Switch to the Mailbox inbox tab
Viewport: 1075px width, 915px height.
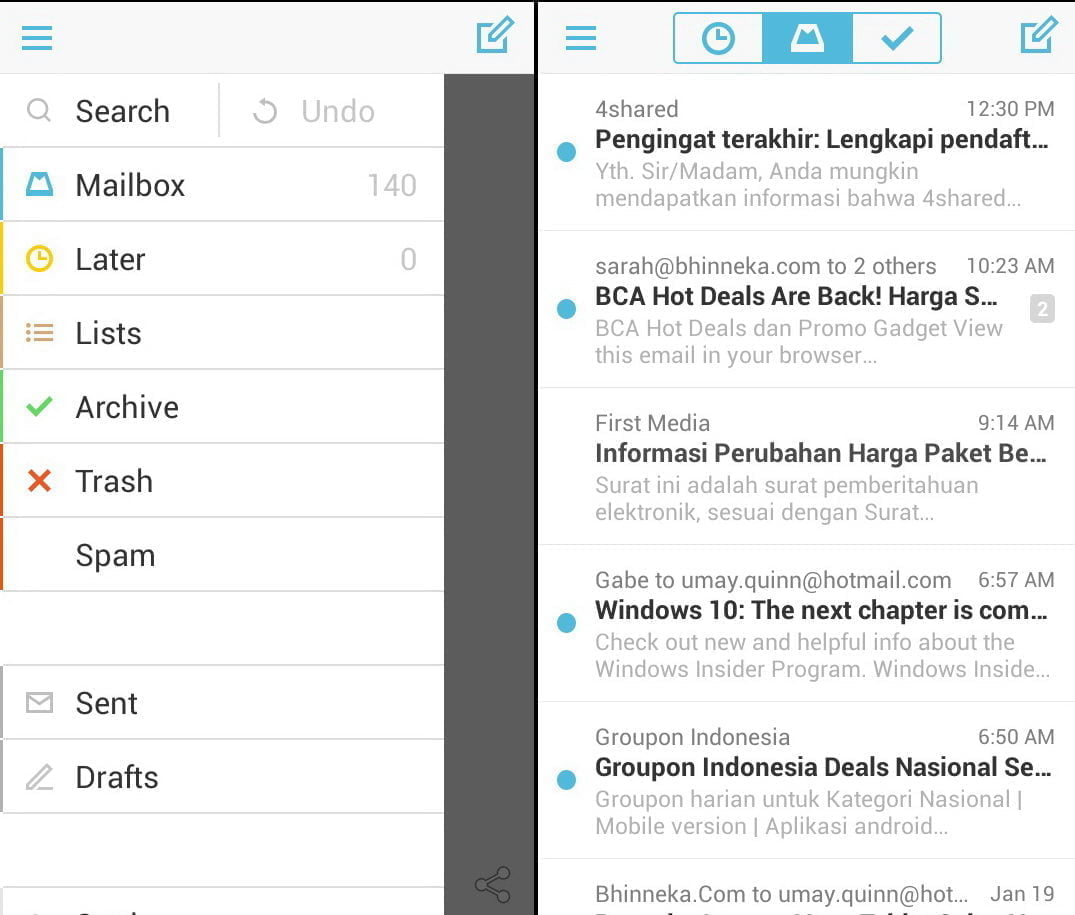807,38
